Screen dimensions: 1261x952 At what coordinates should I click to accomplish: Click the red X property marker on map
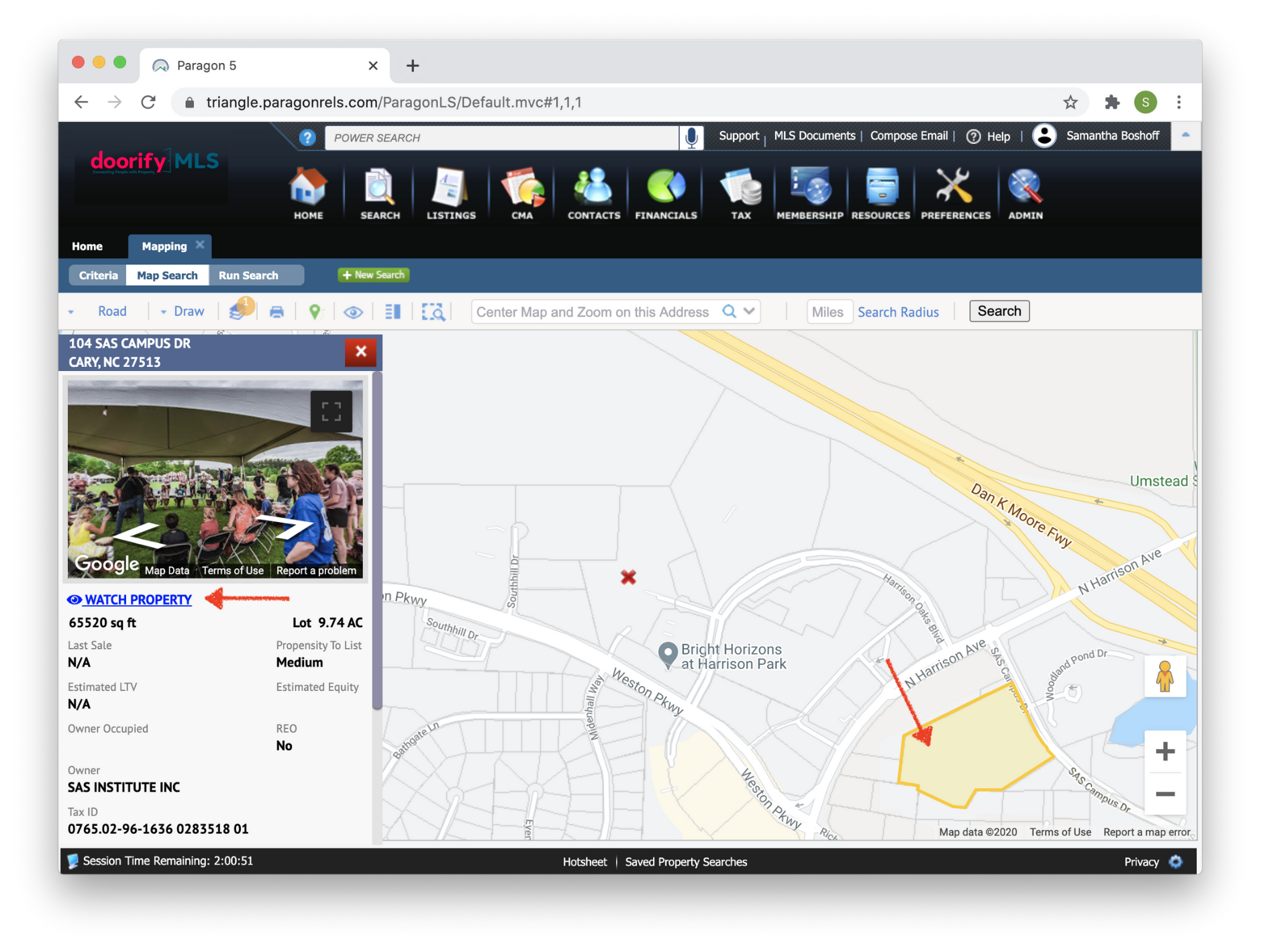pos(628,577)
